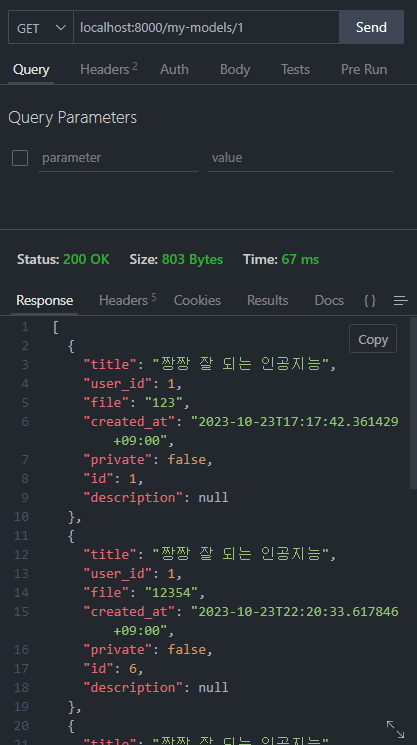Click line number 10
This screenshot has height=745, width=417.
pos(21,516)
